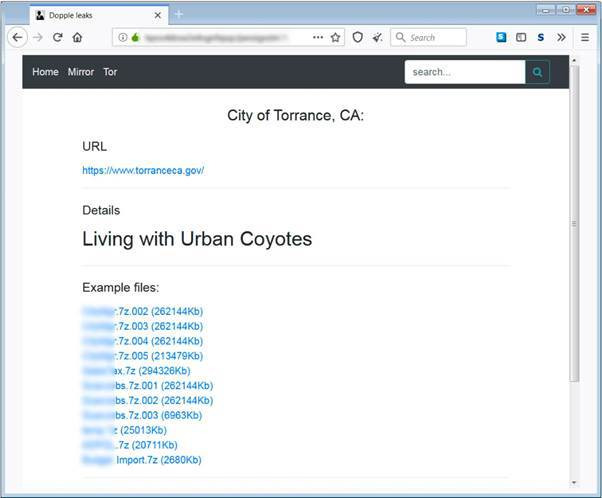Screen dimensions: 602x498
Task: Maximize the browser window
Action: (566, 10)
